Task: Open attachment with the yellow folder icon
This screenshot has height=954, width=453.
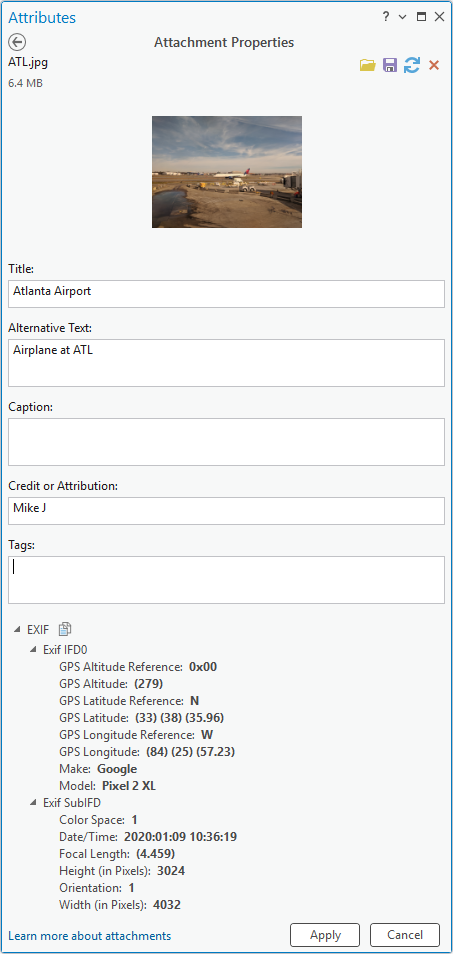Action: click(x=367, y=65)
